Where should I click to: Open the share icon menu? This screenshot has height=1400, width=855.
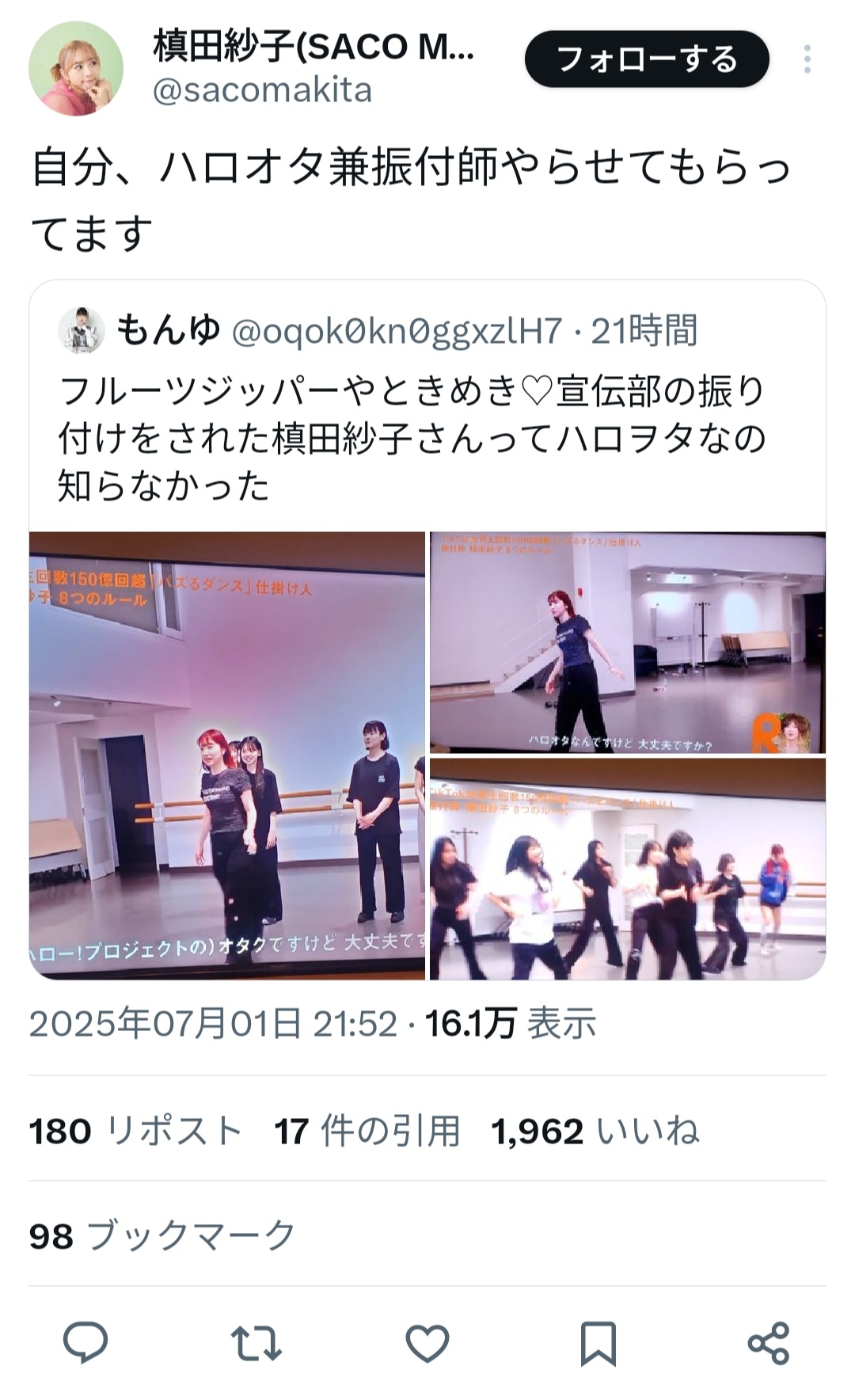(x=769, y=1343)
